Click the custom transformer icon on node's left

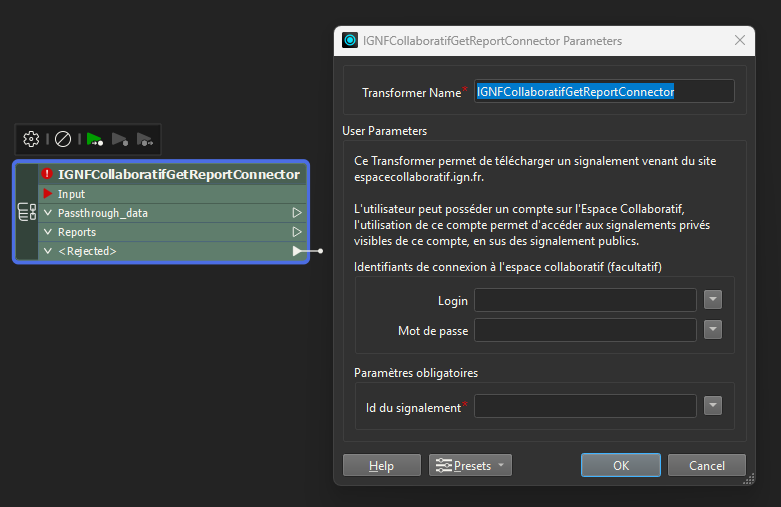click(x=27, y=212)
